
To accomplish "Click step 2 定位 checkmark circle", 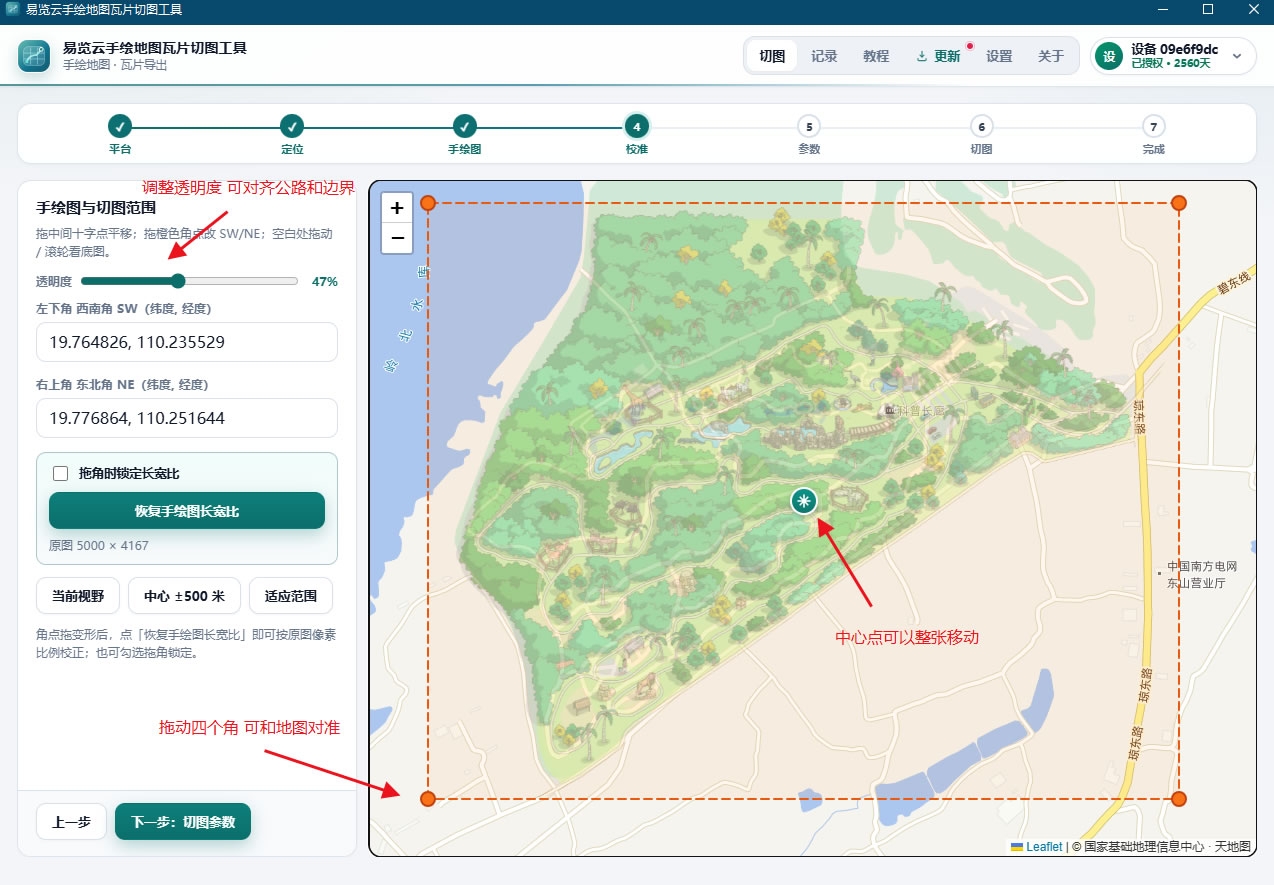I will (292, 126).
